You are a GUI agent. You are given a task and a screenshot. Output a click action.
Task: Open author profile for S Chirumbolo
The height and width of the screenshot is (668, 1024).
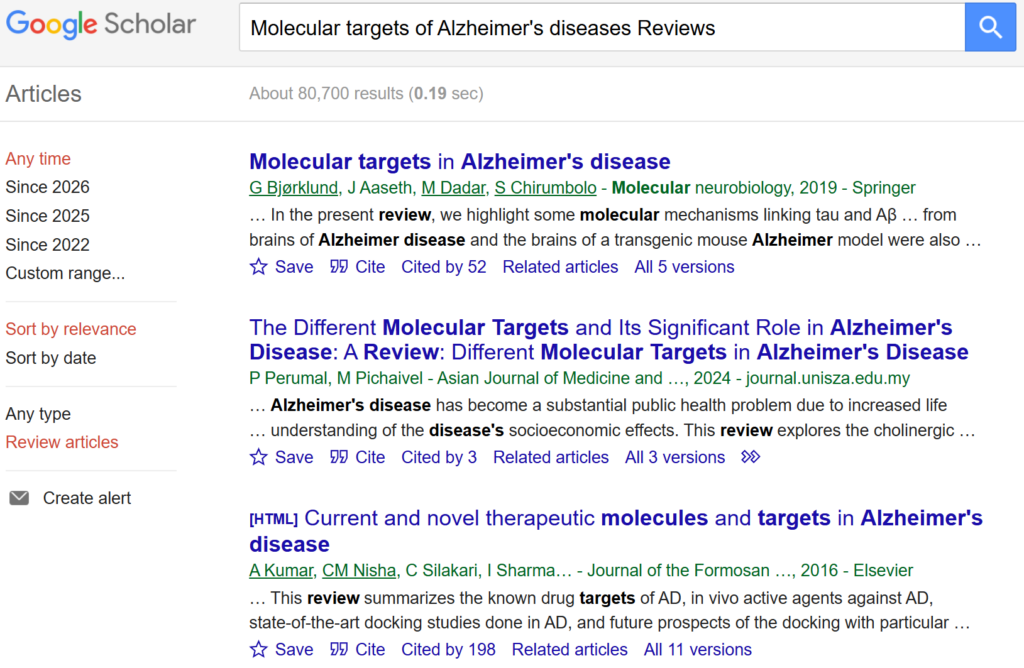coord(545,188)
